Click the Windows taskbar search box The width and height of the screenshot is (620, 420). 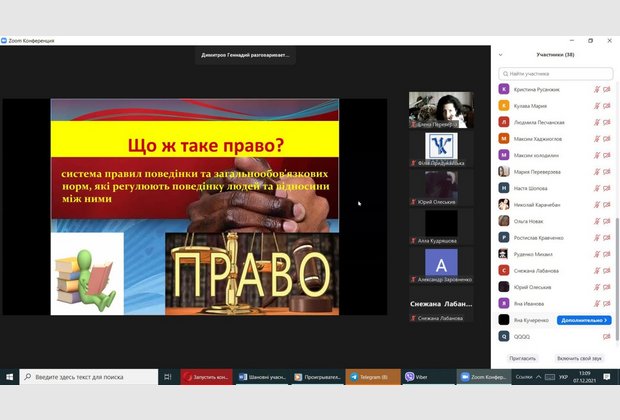coord(89,377)
